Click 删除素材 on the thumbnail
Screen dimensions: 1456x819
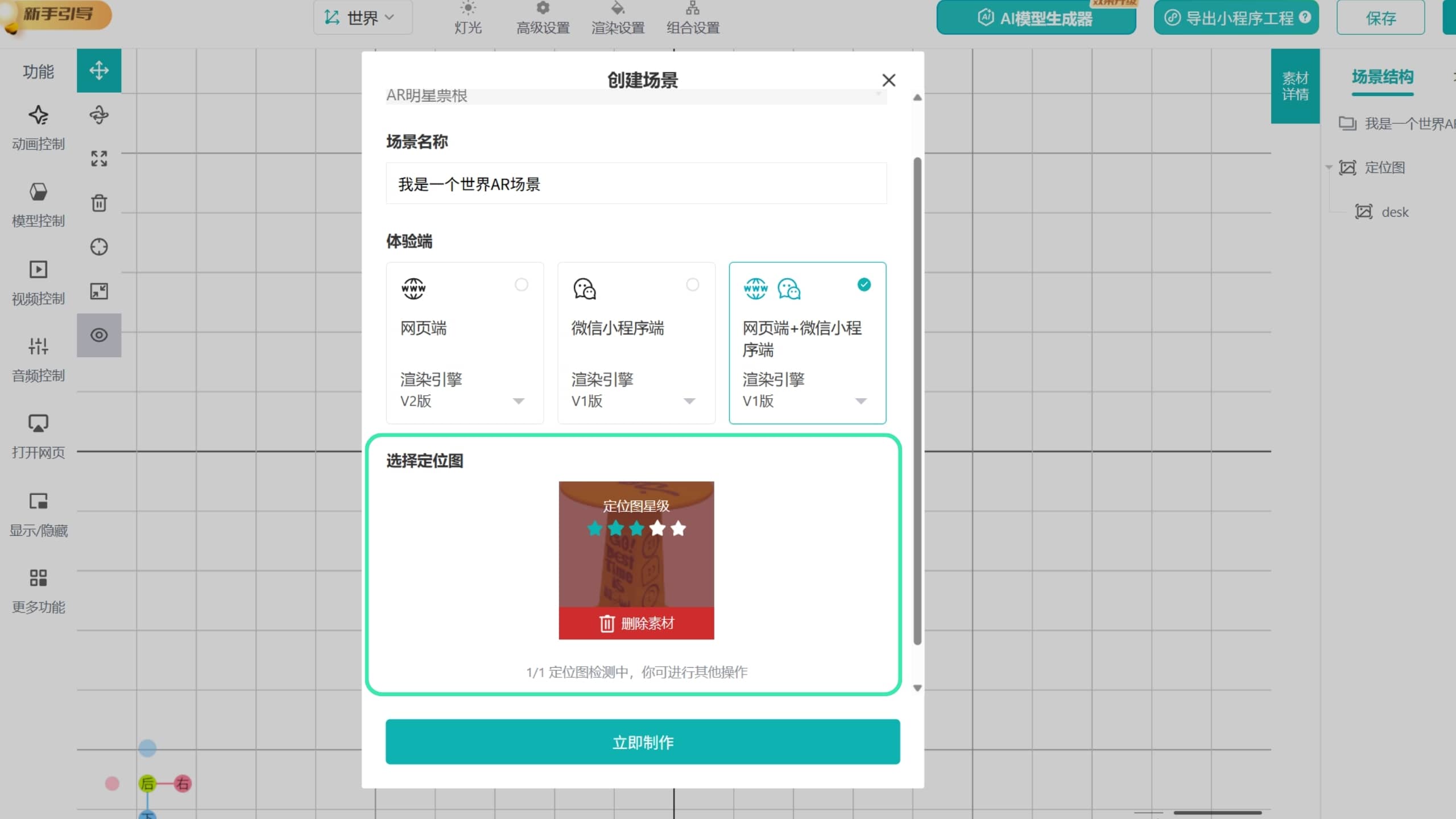tap(636, 623)
